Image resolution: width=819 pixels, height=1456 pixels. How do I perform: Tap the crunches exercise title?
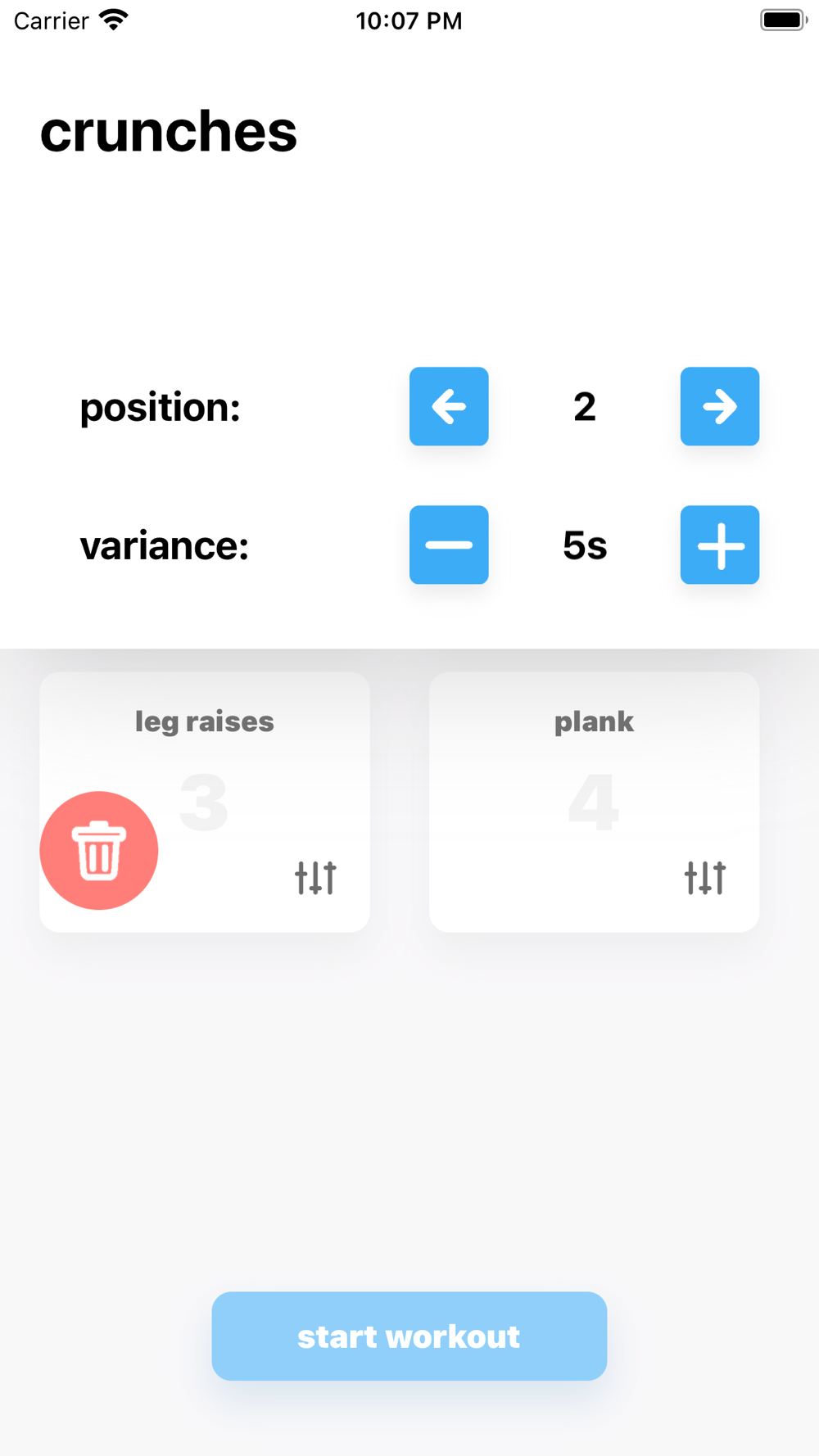point(169,131)
